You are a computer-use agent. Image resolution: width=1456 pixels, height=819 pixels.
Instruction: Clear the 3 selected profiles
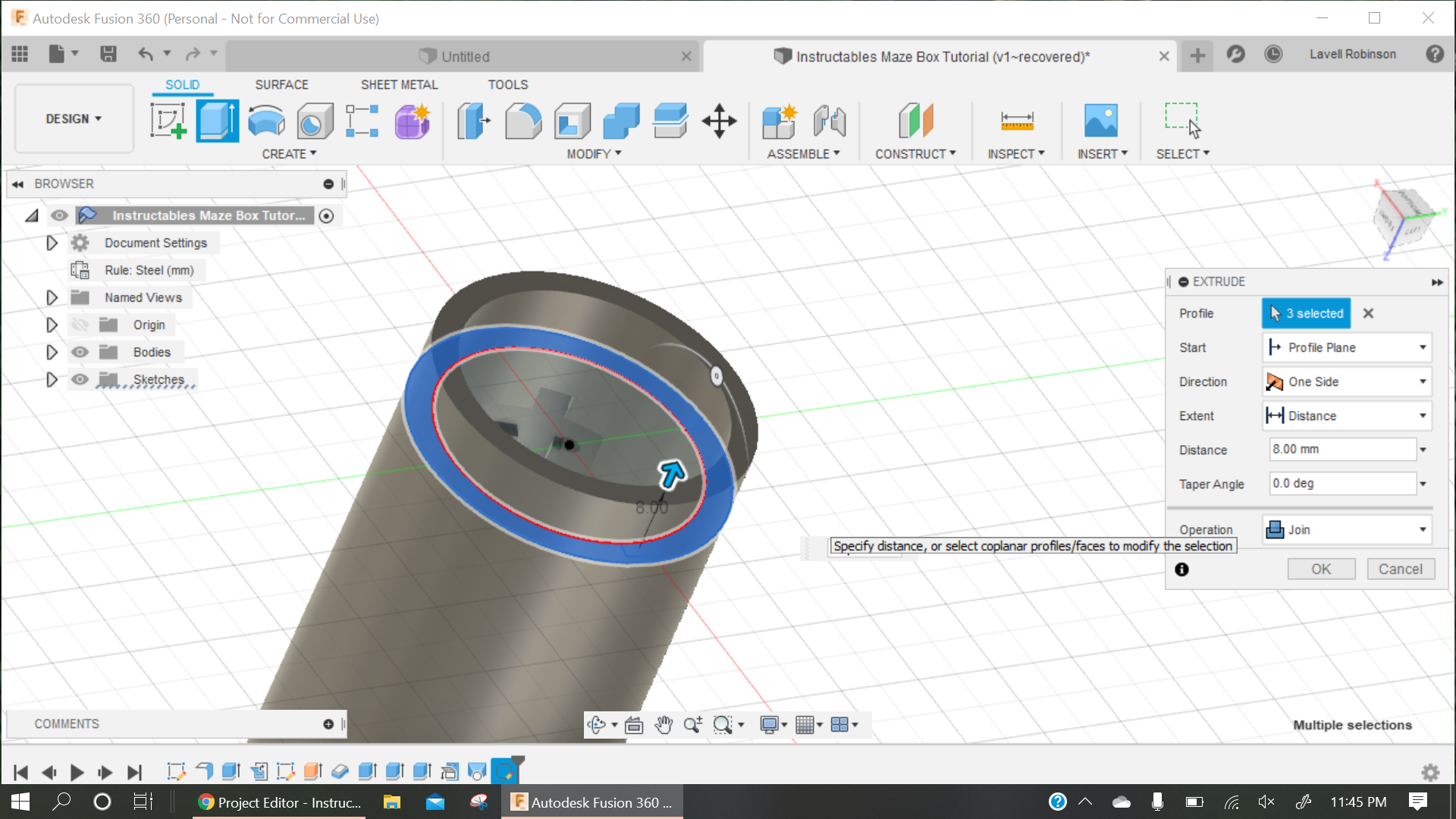tap(1368, 313)
